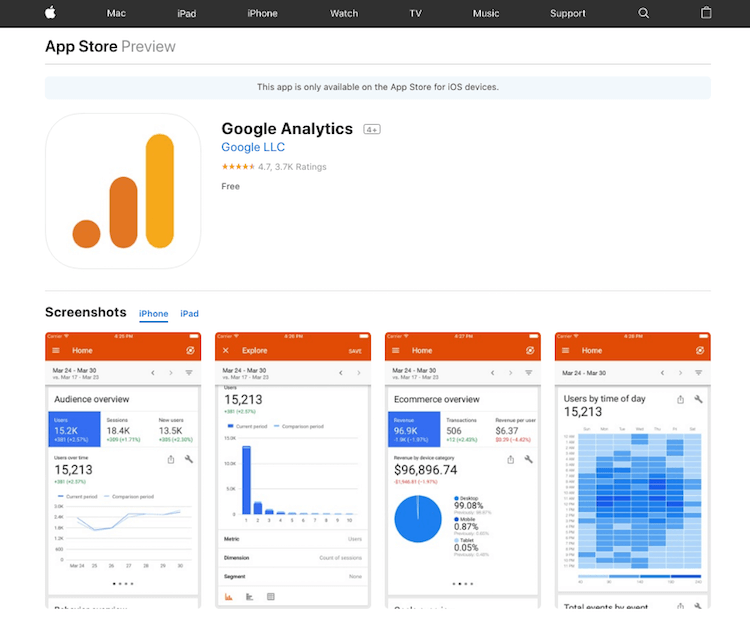Click filter icon in Audience overview screenshot
The height and width of the screenshot is (625, 750).
(189, 373)
